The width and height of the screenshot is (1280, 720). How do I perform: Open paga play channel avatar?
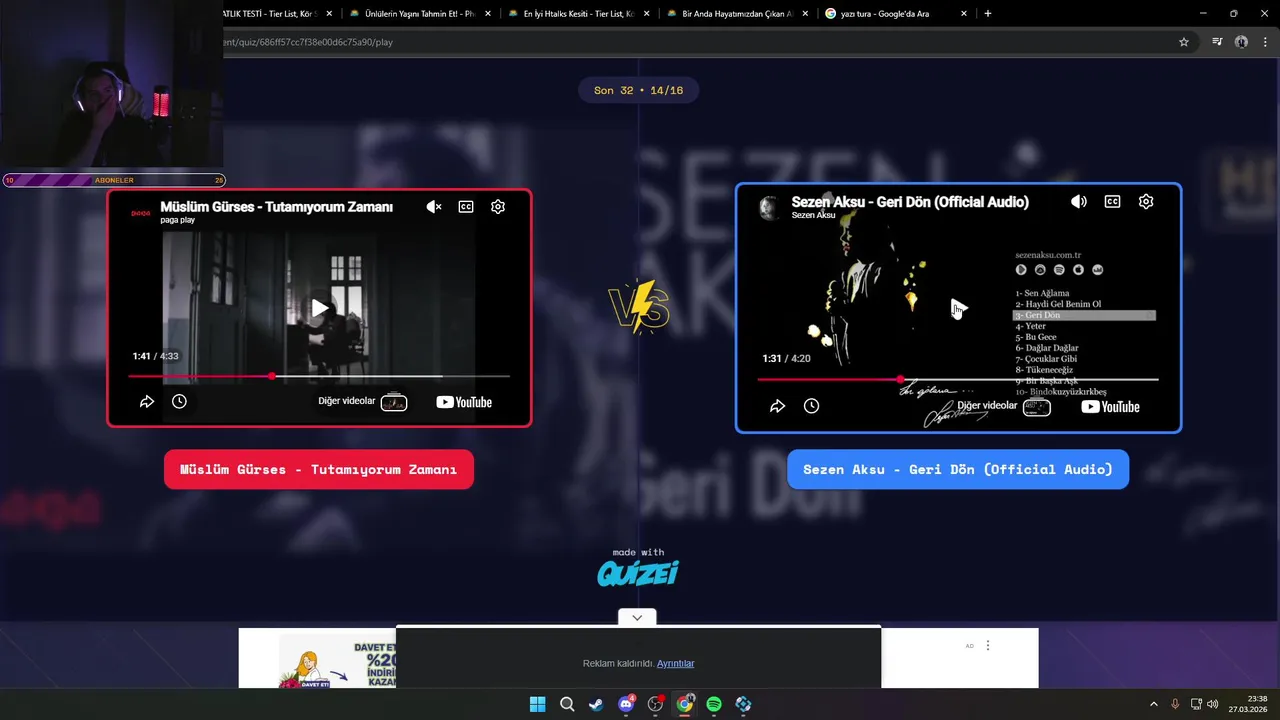(x=141, y=212)
